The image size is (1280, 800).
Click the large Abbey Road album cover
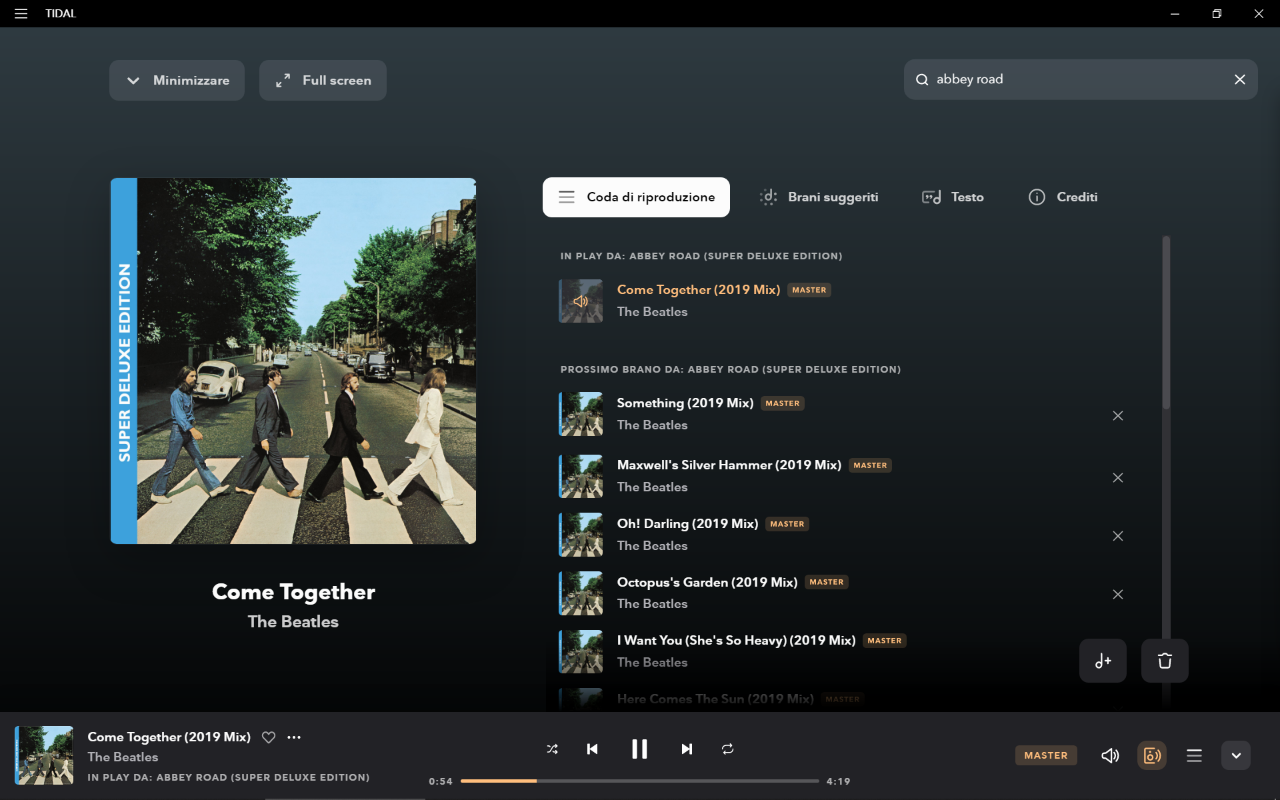pyautogui.click(x=293, y=361)
